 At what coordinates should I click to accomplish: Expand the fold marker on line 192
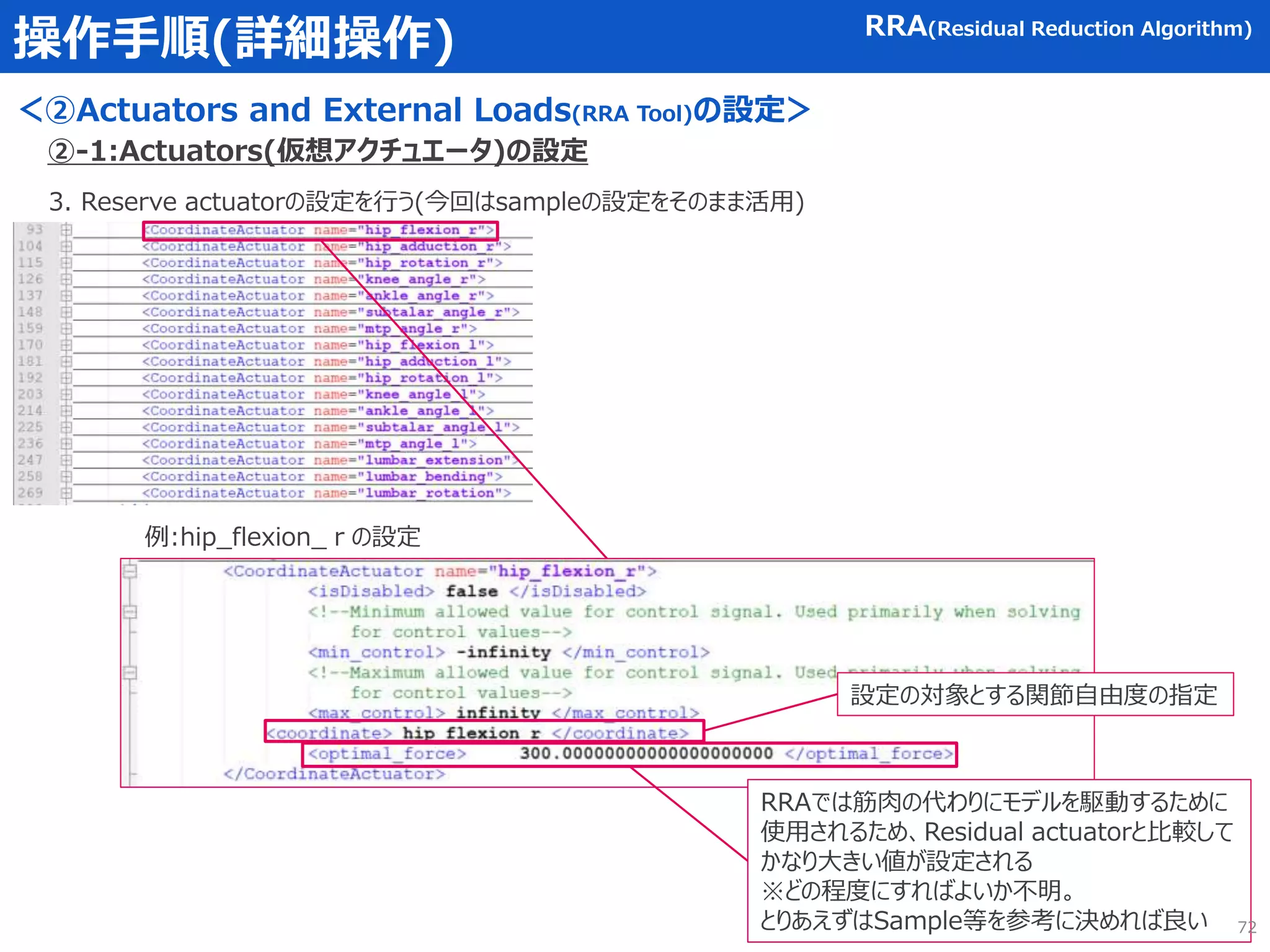click(x=66, y=378)
